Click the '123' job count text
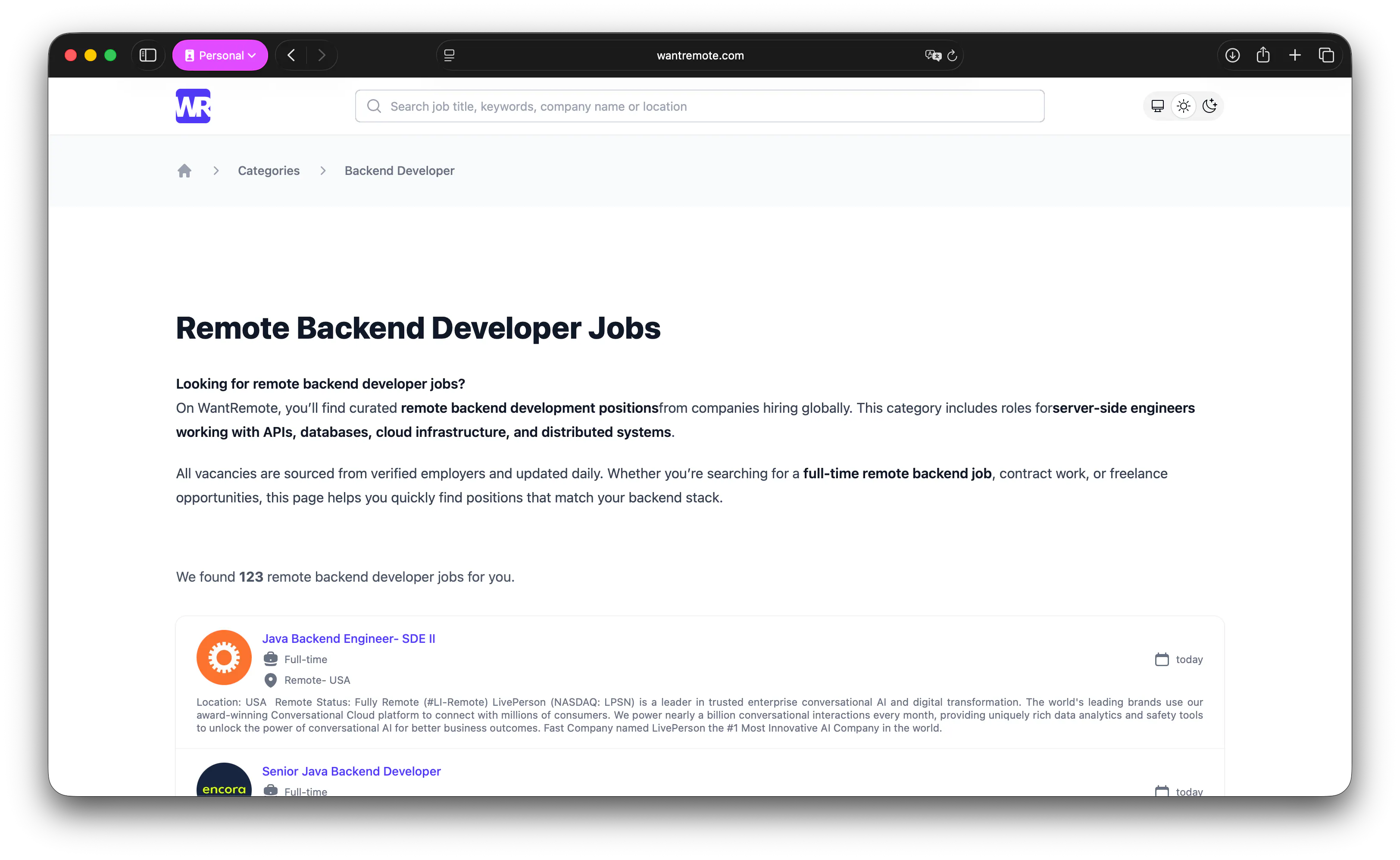This screenshot has width=1400, height=860. [251, 577]
